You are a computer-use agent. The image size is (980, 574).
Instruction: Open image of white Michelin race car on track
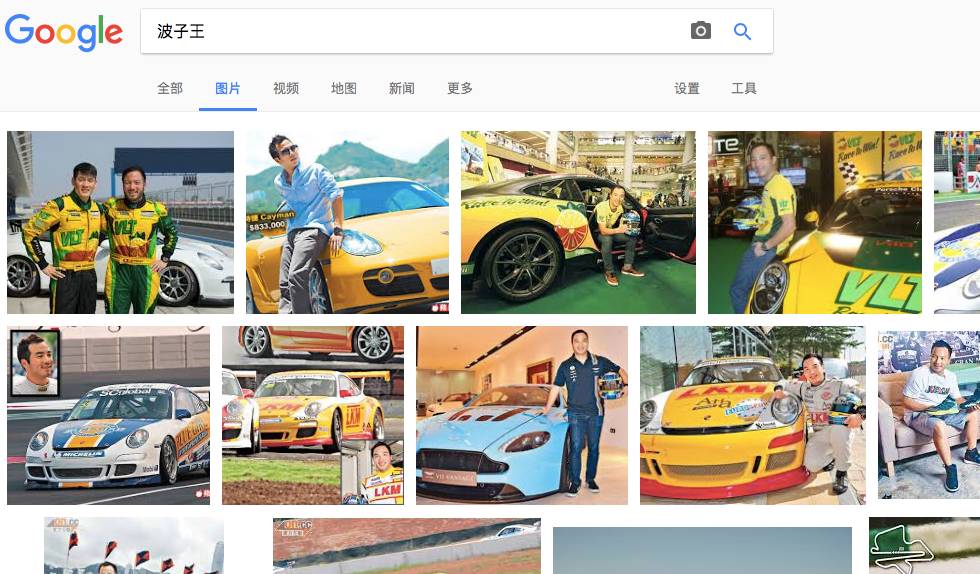click(x=109, y=415)
